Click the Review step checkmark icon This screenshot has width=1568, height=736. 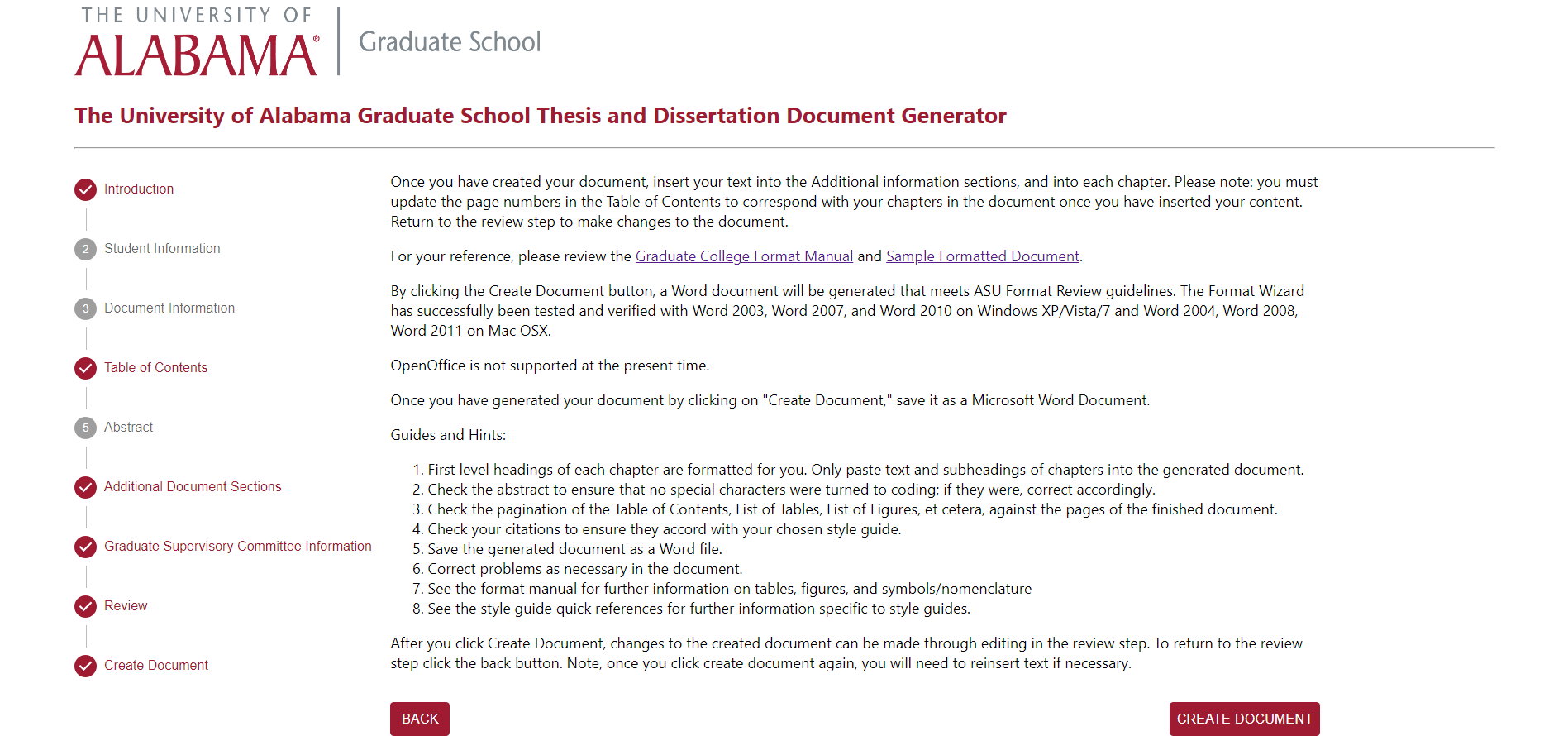pyautogui.click(x=85, y=606)
